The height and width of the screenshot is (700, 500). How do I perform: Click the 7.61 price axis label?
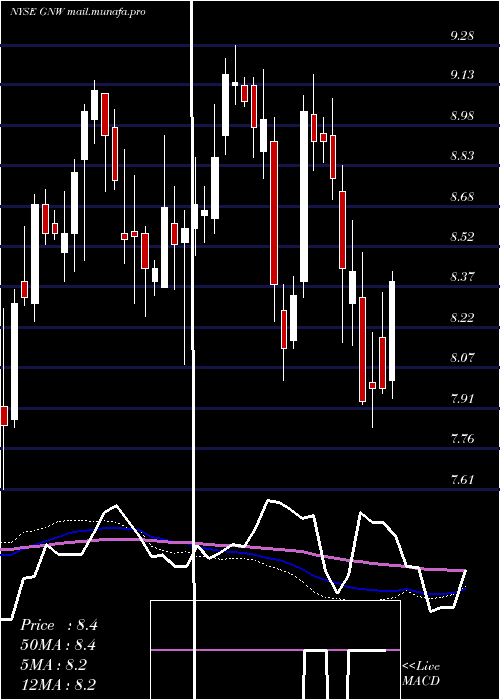[462, 479]
